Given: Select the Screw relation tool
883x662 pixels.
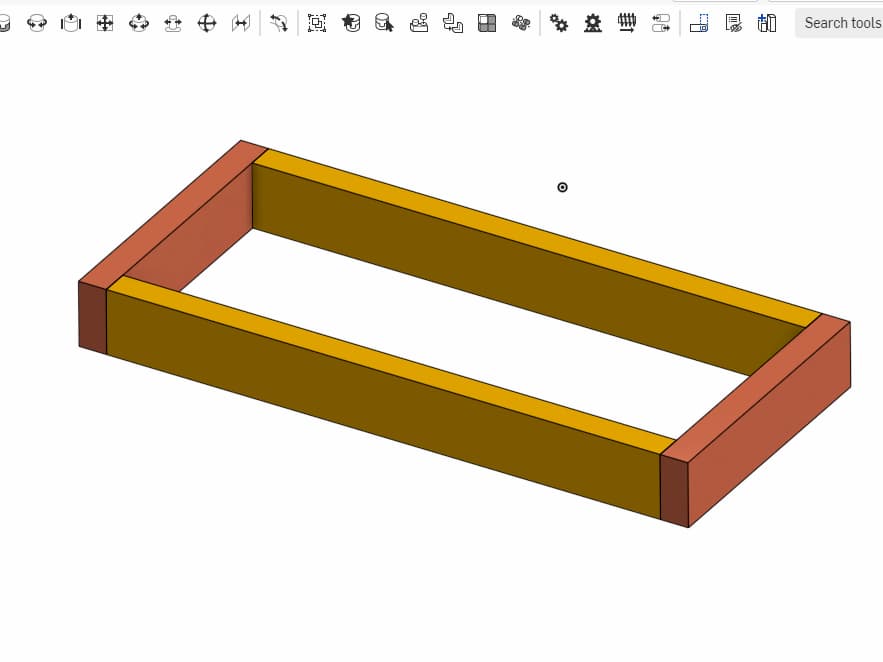Looking at the screenshot, I should click(x=627, y=23).
